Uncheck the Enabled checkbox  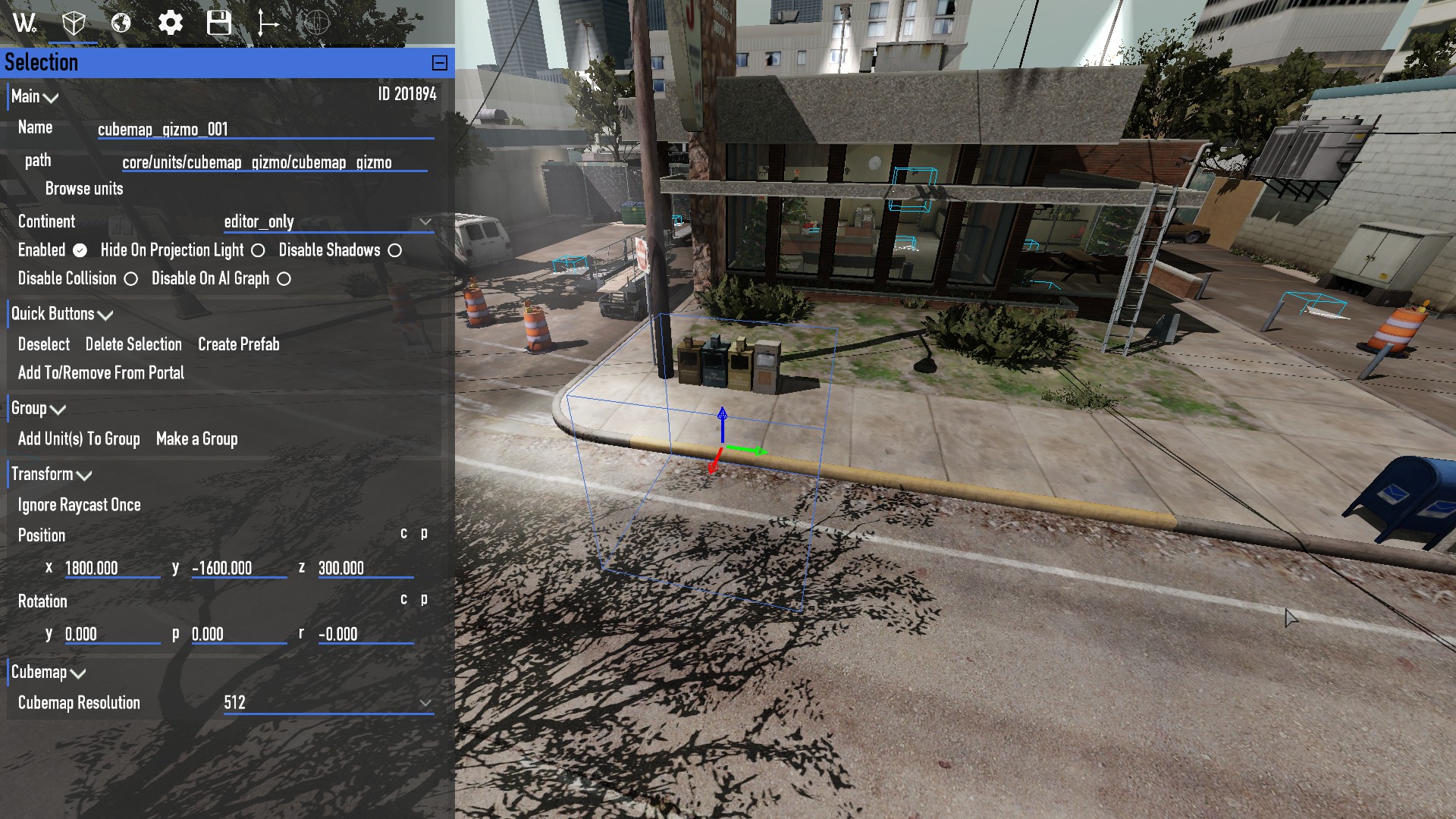81,249
